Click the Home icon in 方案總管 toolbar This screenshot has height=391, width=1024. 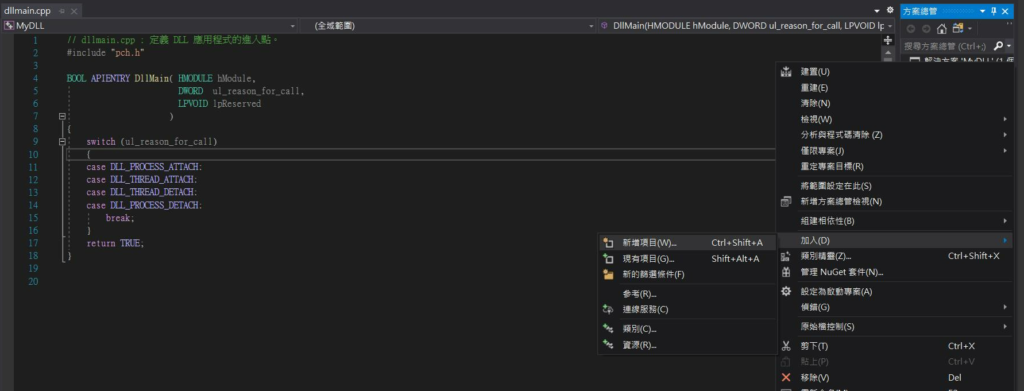pos(942,29)
